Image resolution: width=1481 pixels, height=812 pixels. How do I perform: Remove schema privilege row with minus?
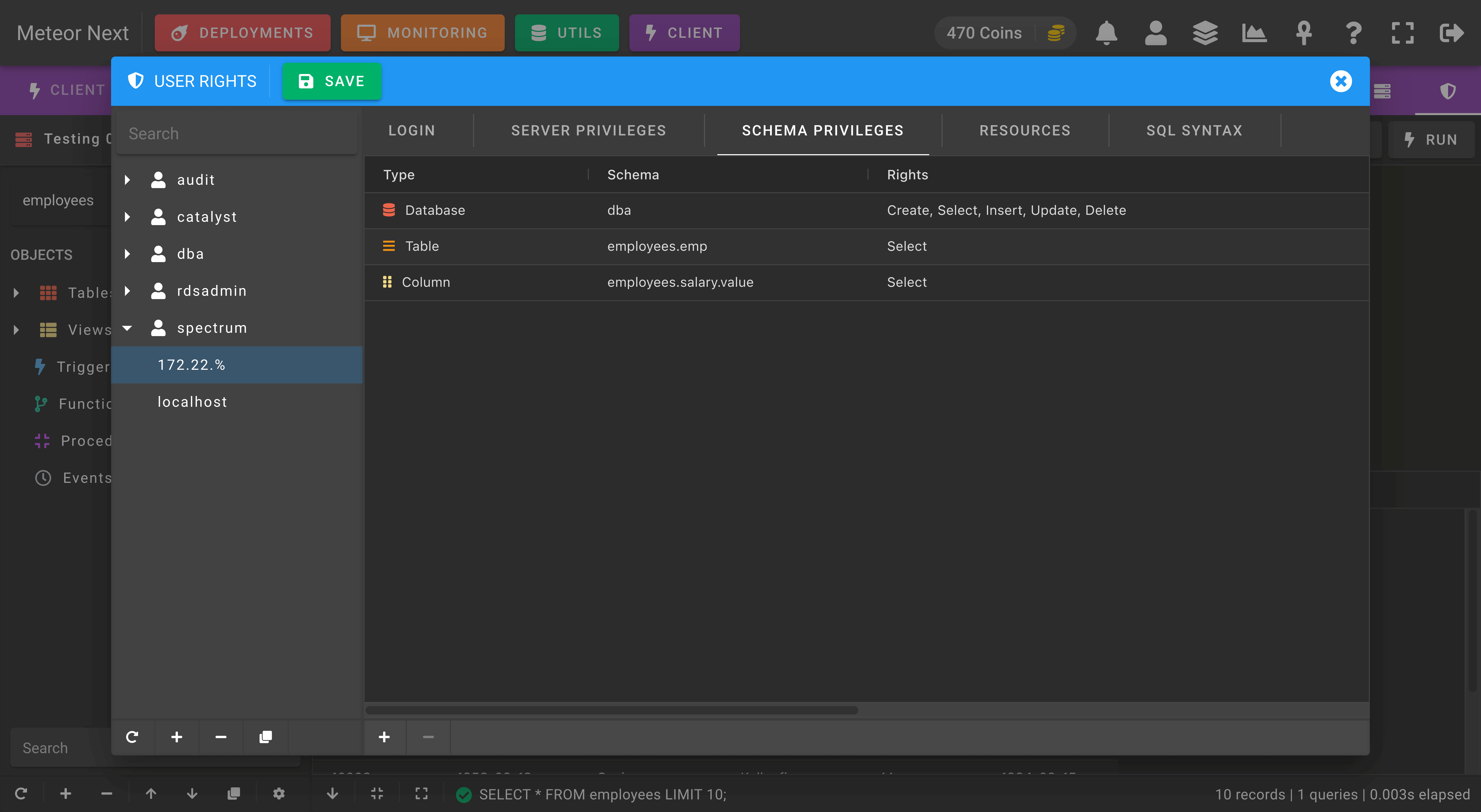428,737
